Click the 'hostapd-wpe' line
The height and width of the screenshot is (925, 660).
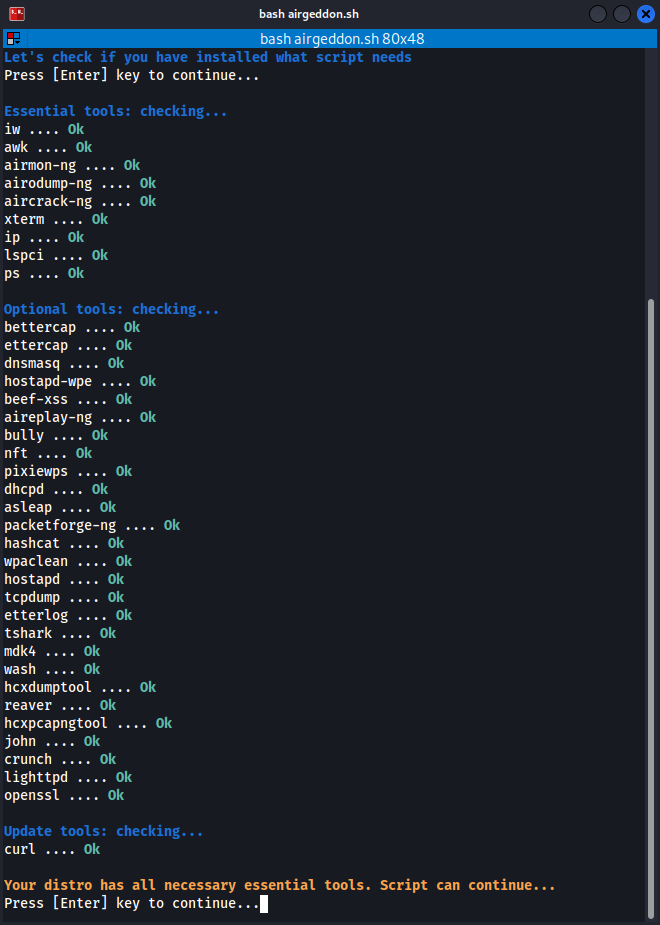(80, 381)
